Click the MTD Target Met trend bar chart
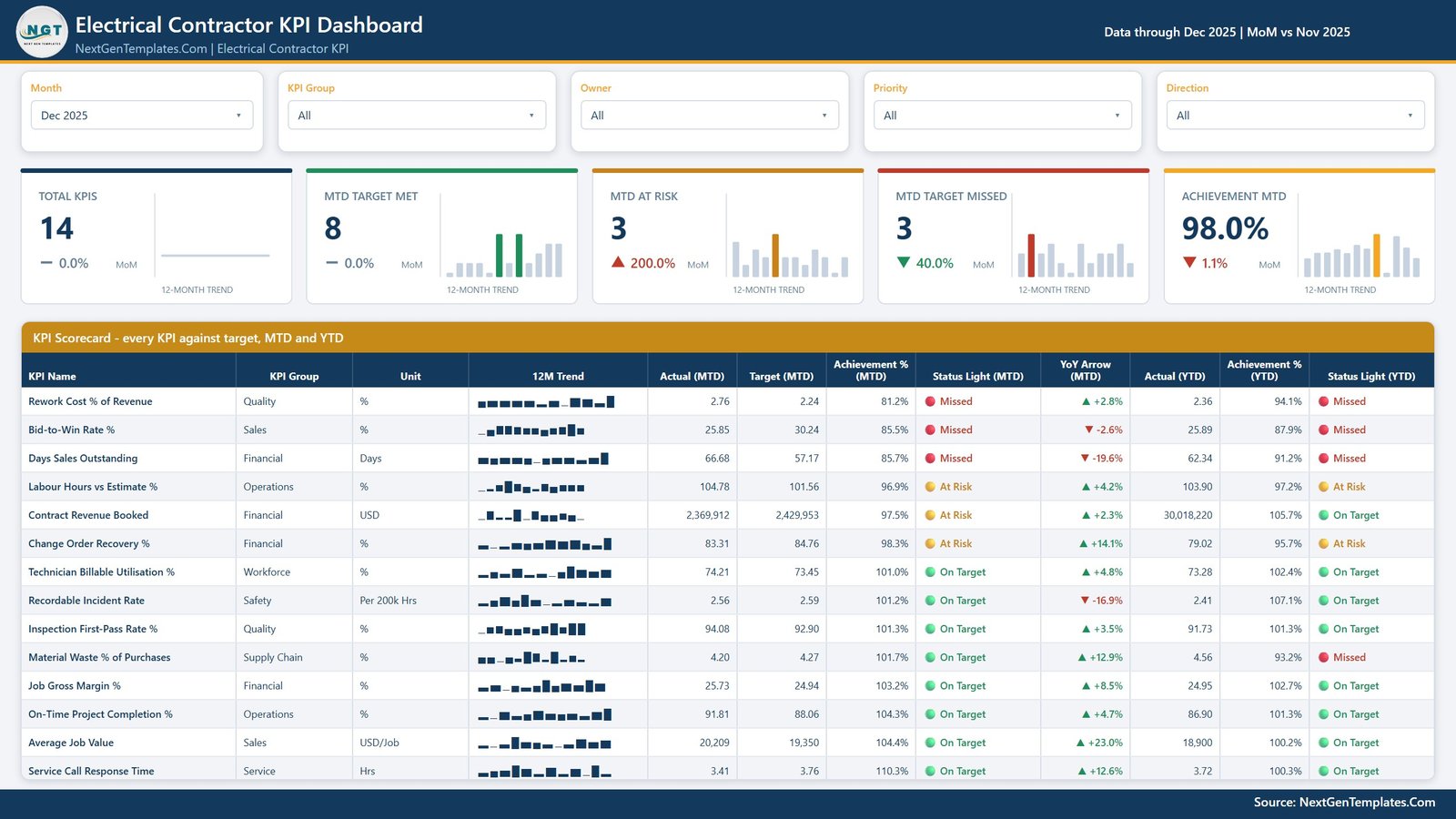 504,255
